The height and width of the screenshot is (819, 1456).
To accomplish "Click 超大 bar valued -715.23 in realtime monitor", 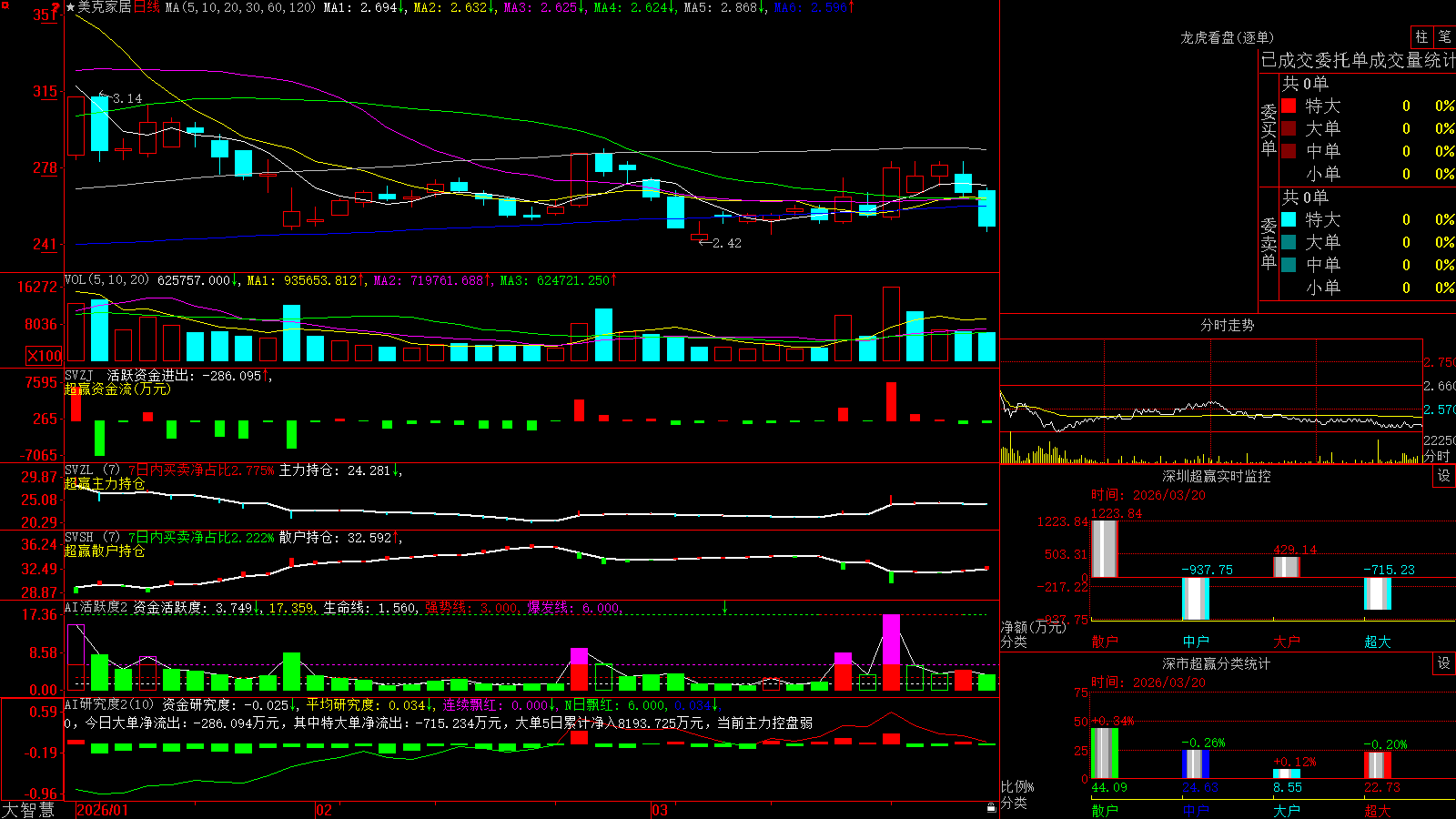I will click(x=1377, y=593).
